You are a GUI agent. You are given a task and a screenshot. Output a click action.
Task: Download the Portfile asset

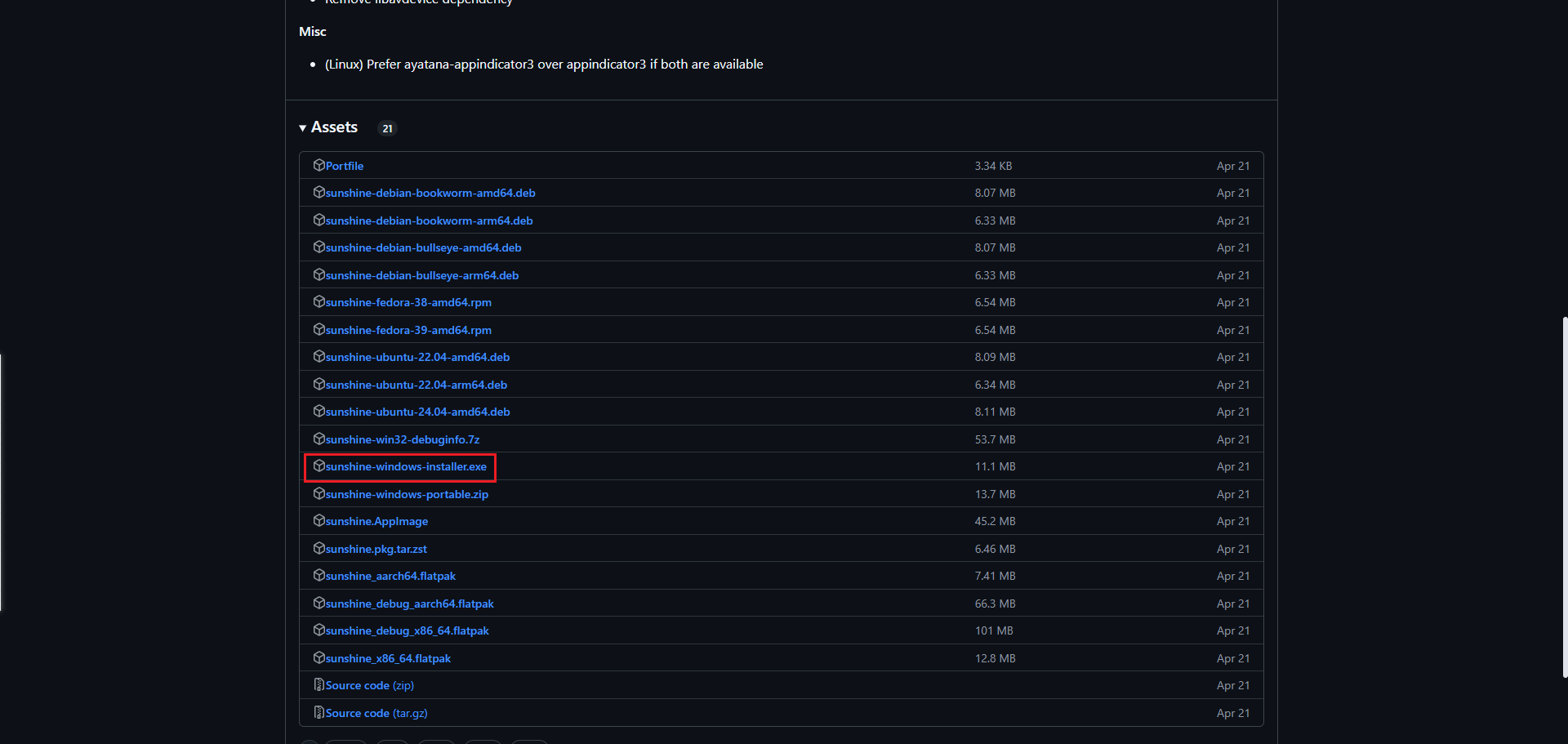click(x=345, y=166)
